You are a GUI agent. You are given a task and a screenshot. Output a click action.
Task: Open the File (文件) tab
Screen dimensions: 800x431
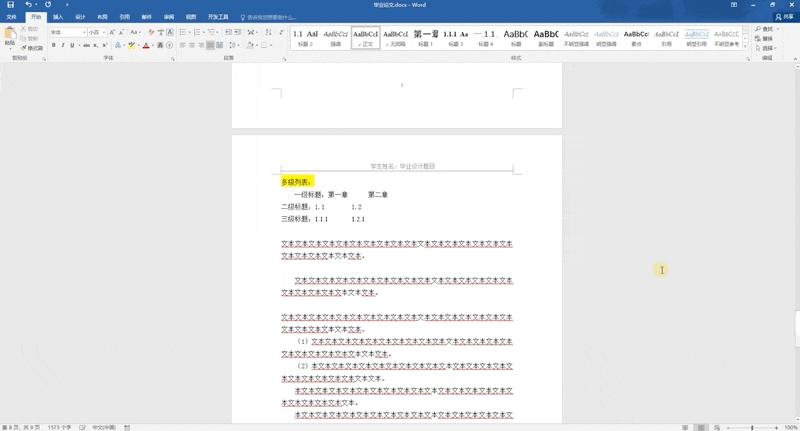point(11,17)
